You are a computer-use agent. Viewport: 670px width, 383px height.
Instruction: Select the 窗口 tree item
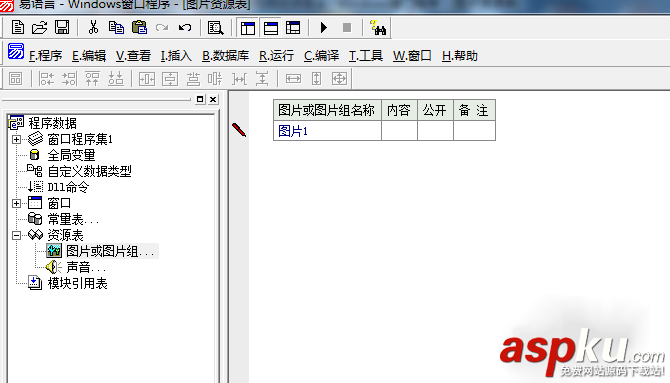click(59, 203)
